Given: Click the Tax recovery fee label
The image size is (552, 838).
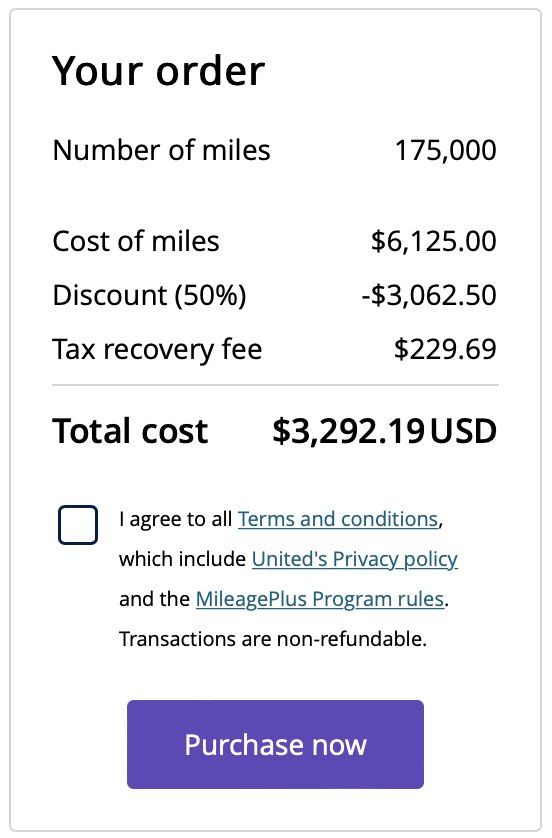Looking at the screenshot, I should (157, 350).
